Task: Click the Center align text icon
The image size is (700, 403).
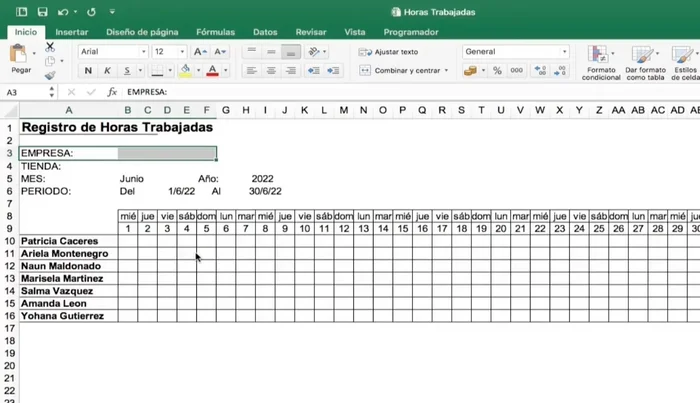Action: pos(270,71)
